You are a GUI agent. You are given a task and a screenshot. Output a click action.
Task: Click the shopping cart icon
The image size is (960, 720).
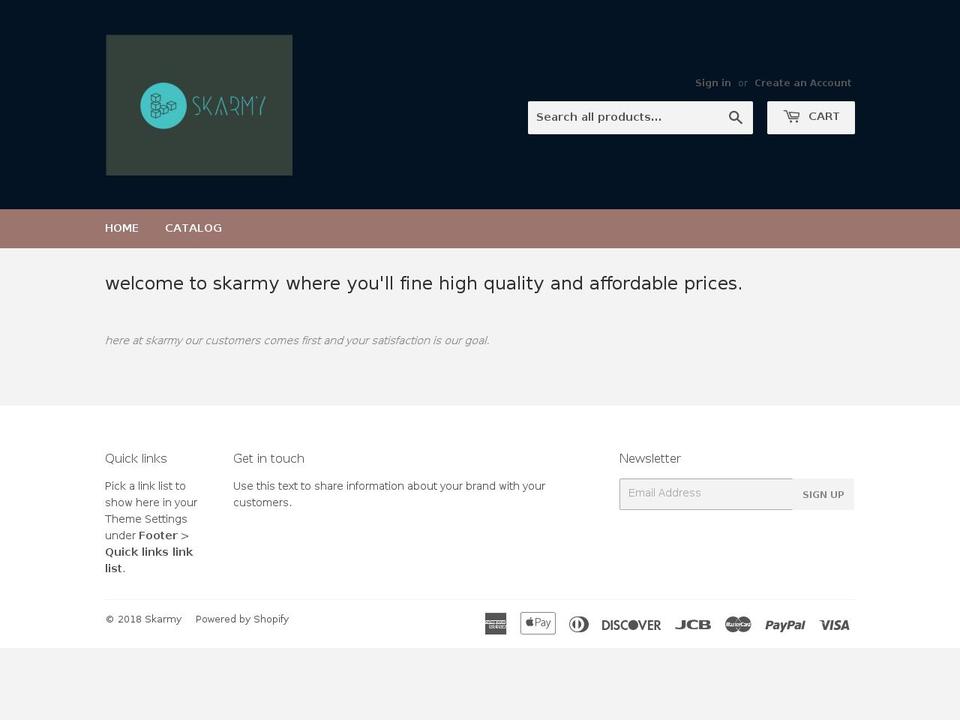792,116
